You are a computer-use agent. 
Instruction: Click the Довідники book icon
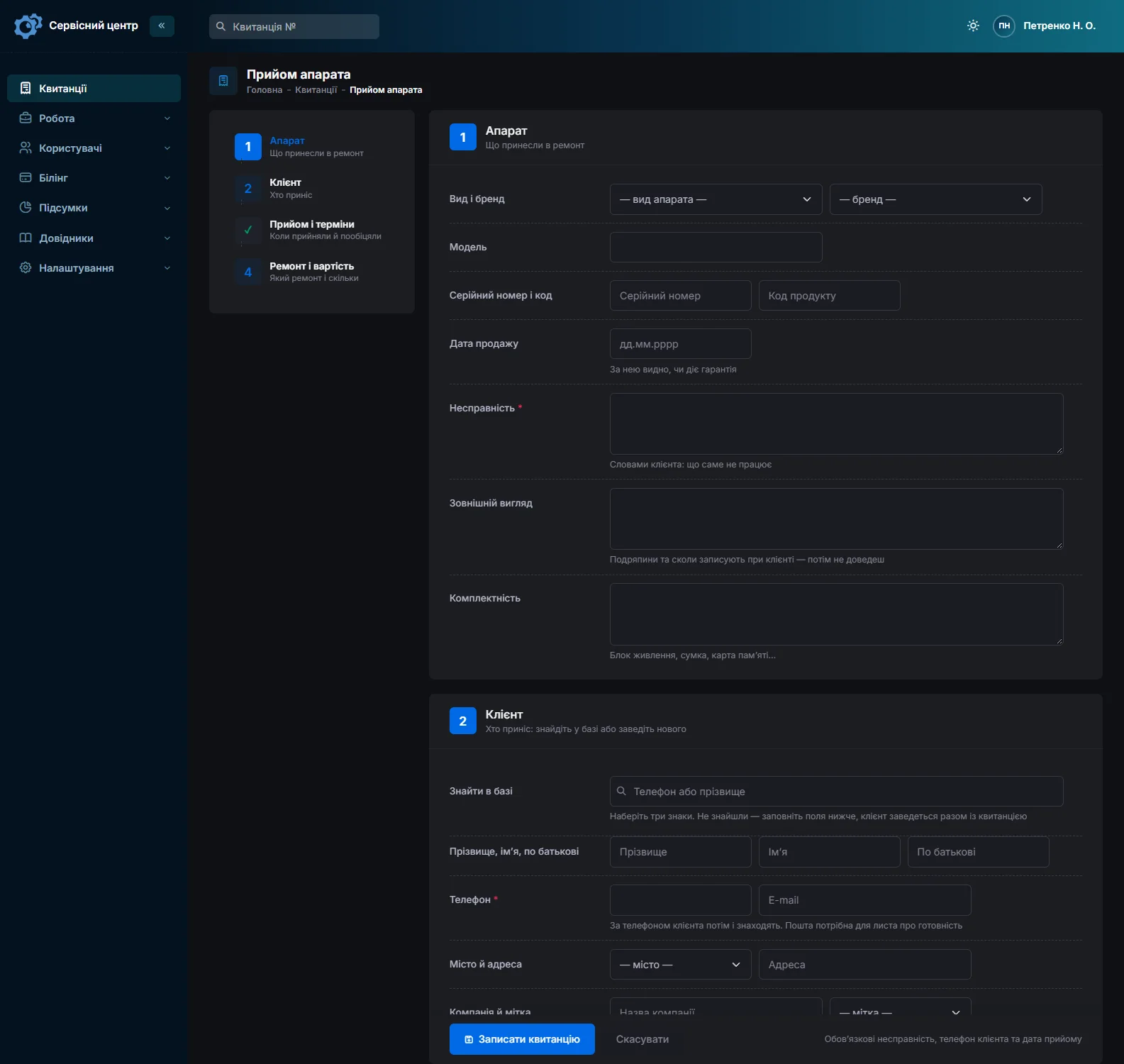tap(26, 238)
